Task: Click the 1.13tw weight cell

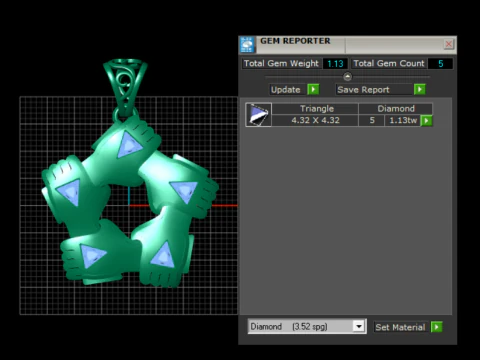Action: tap(402, 120)
